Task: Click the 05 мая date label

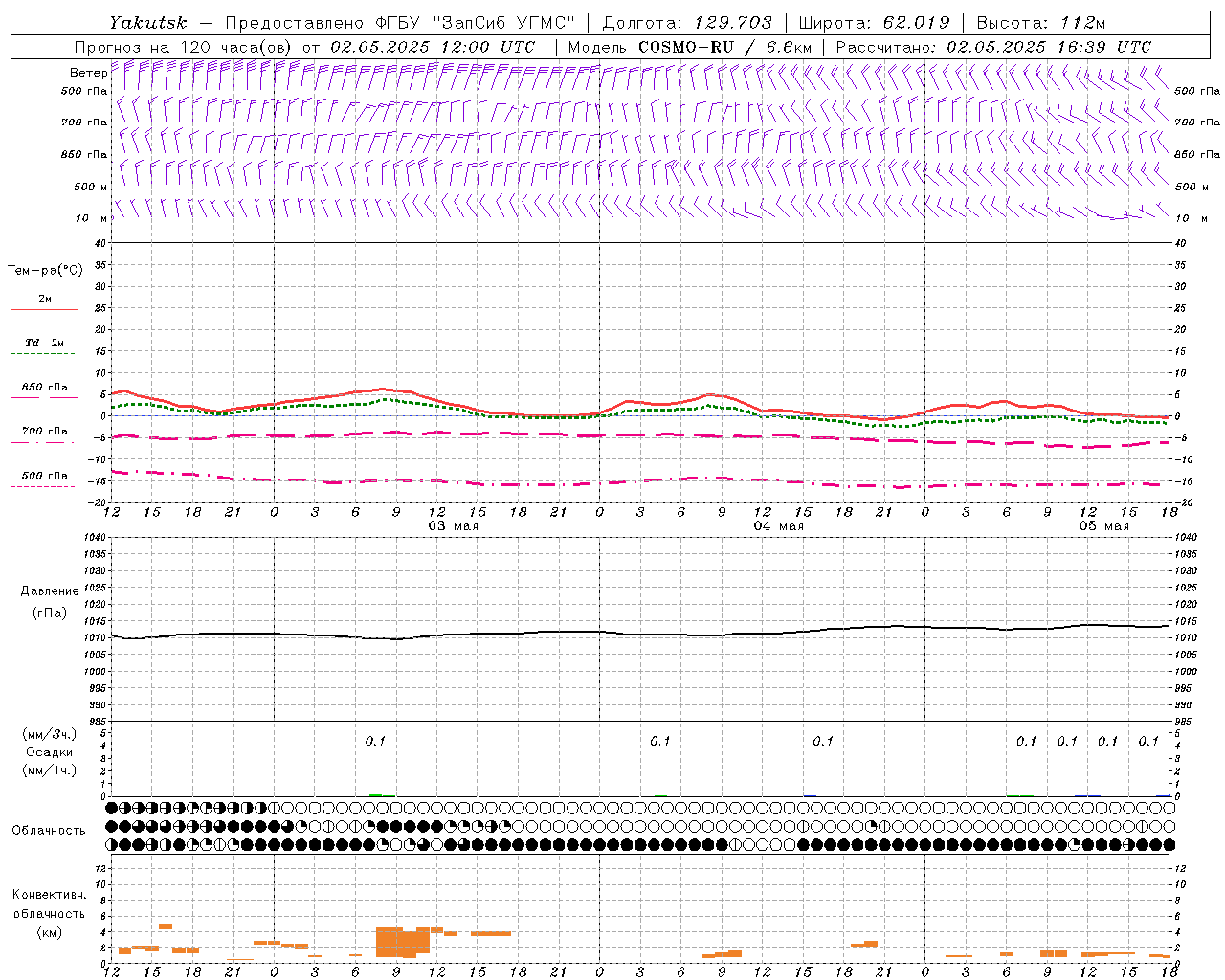Action: [1104, 526]
